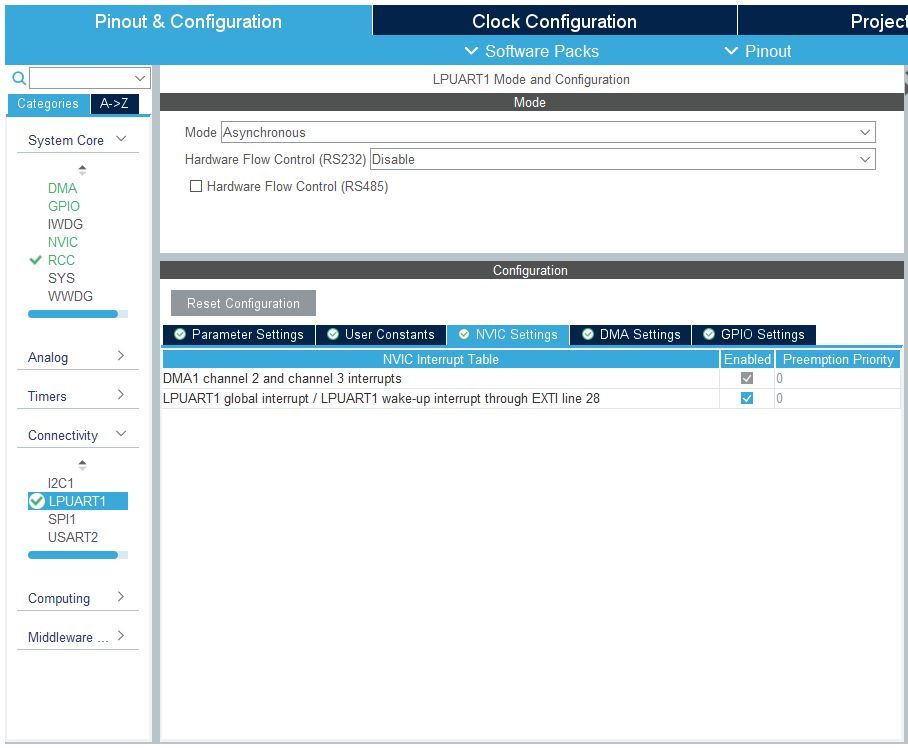908x748 pixels.
Task: Open the Project tab
Action: 823,21
